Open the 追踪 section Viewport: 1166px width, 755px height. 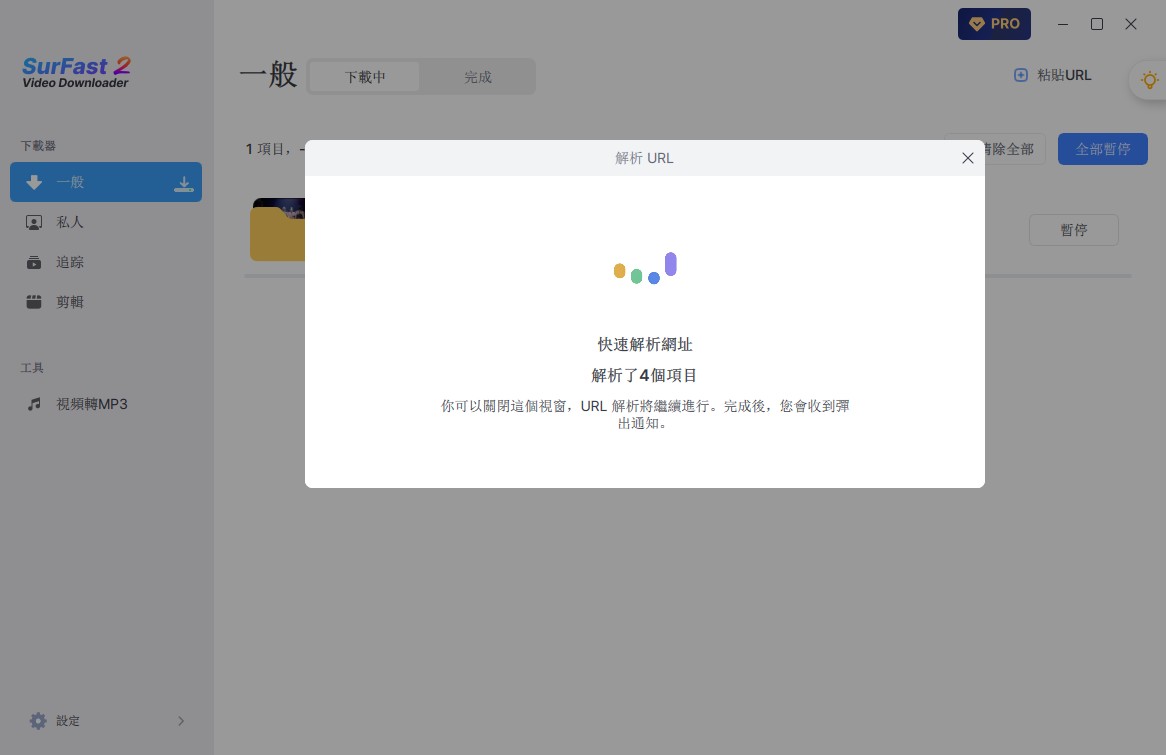(x=106, y=262)
